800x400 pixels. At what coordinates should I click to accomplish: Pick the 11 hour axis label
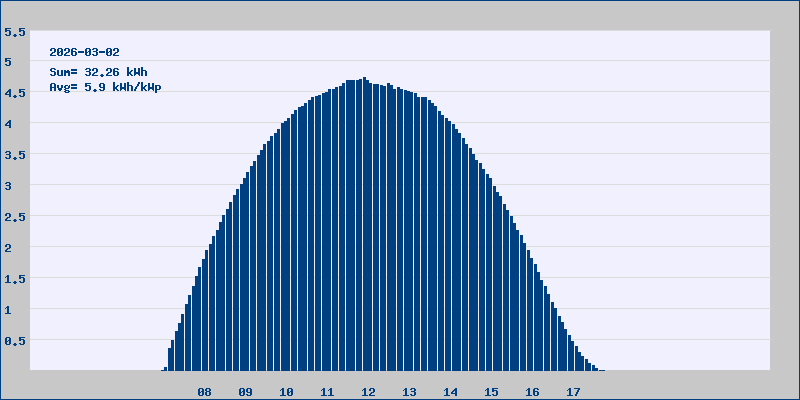(327, 391)
